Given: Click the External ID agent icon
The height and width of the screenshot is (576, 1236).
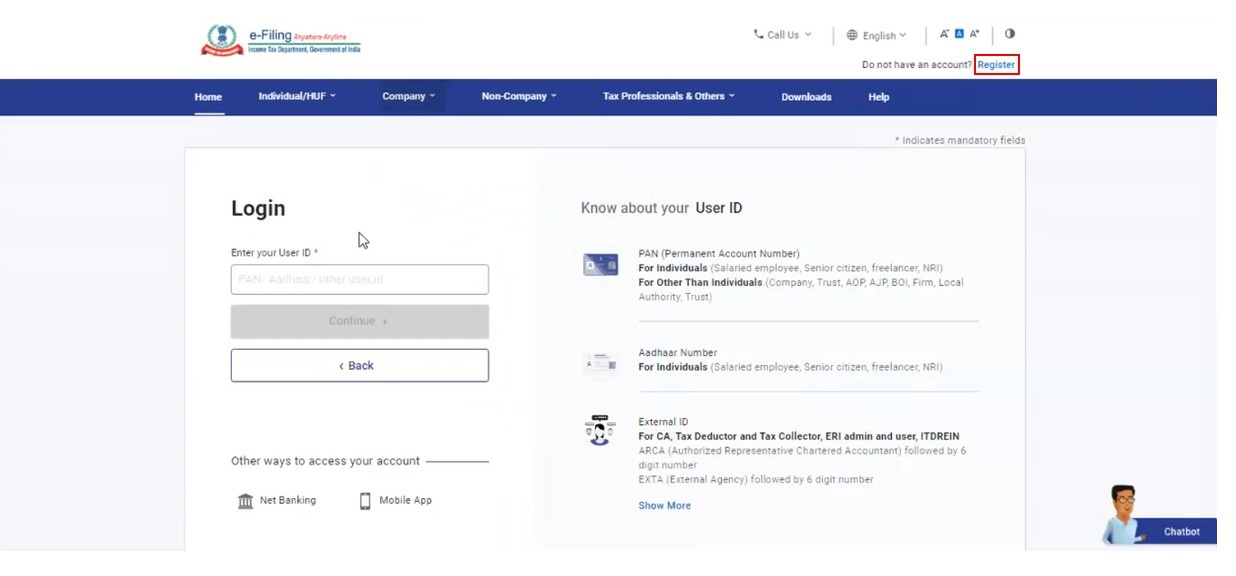Looking at the screenshot, I should pos(600,430).
